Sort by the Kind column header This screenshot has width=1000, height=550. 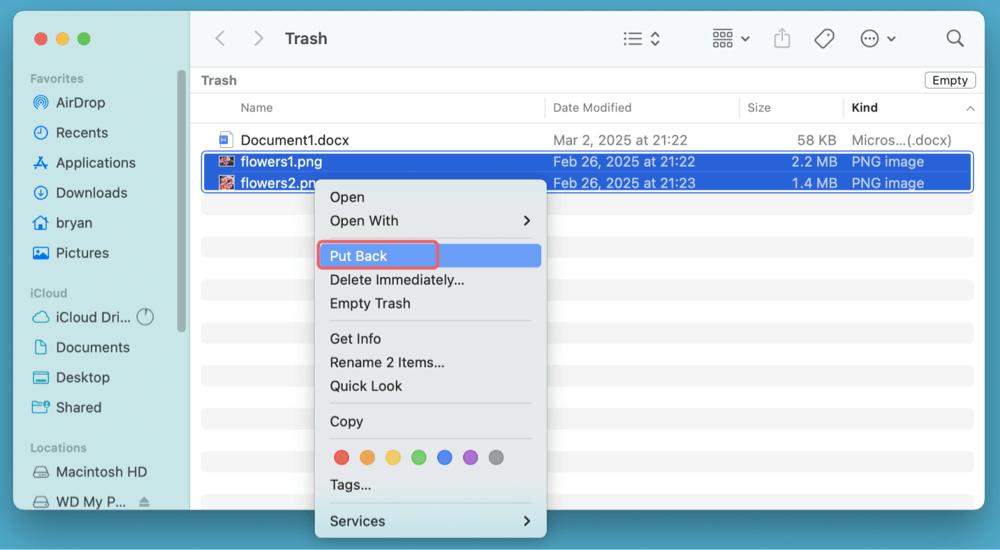point(864,108)
